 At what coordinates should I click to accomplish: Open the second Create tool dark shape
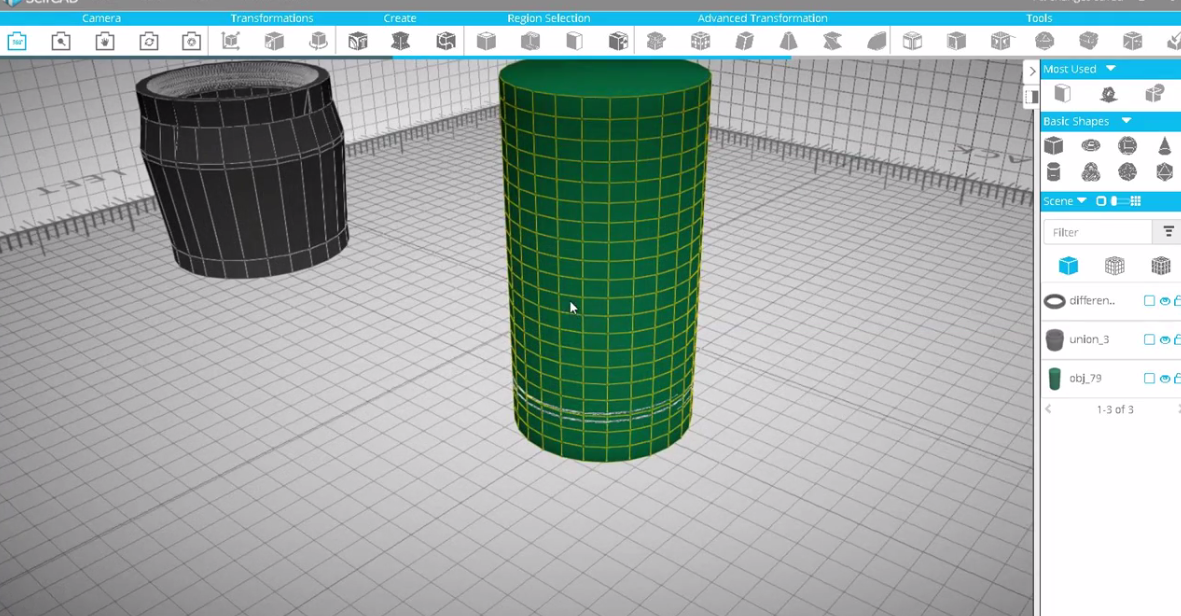point(401,41)
